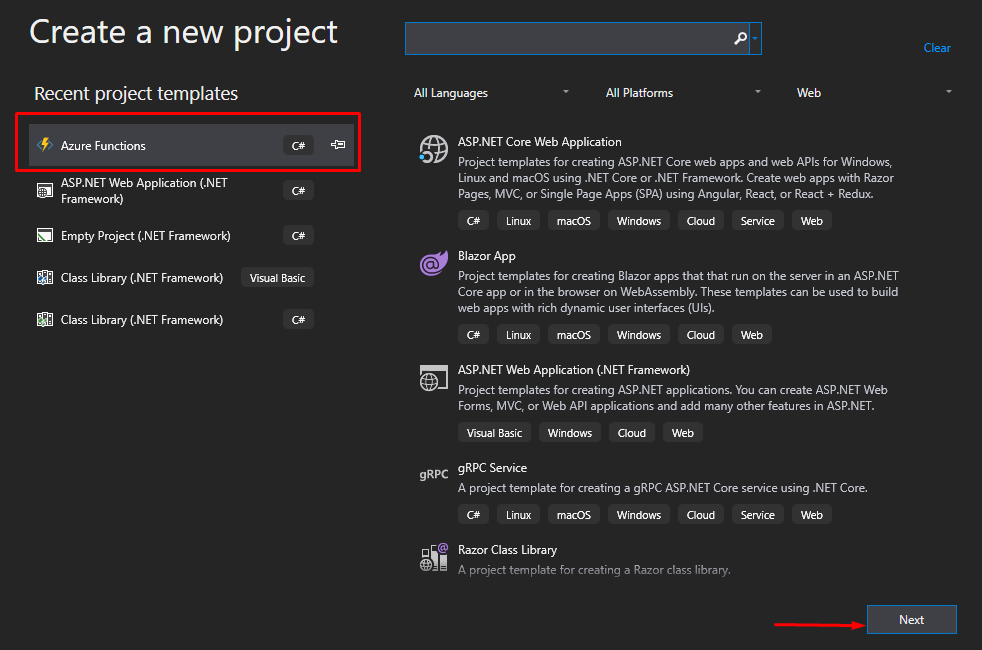The height and width of the screenshot is (650, 982).
Task: Click the gRPC Service icon
Action: [433, 474]
